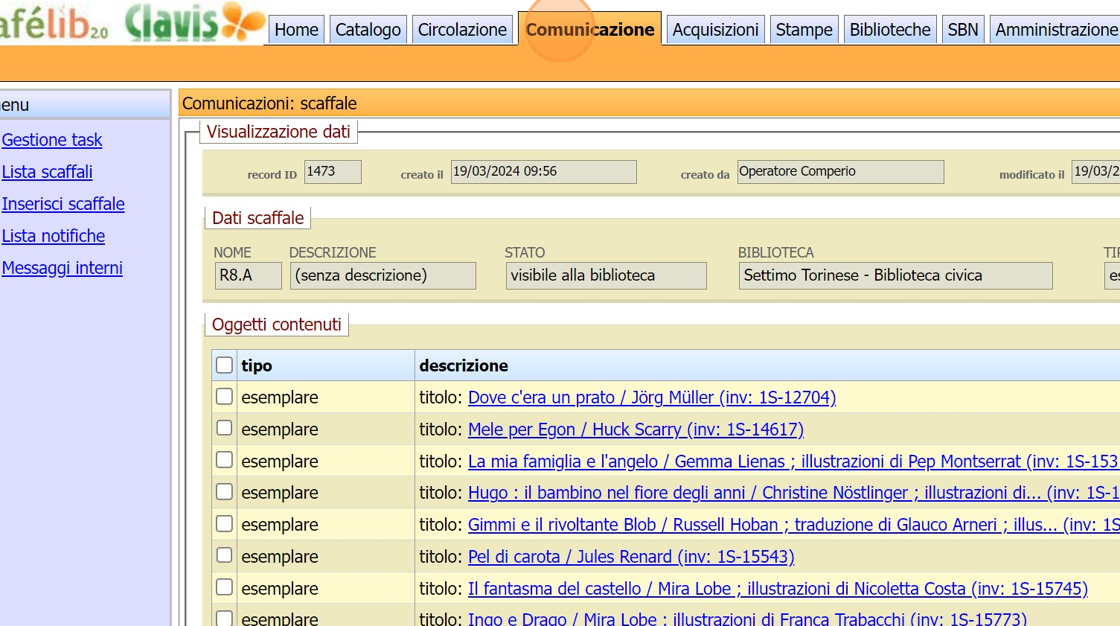Check Gimmi e il rivoltante Blob row
The width and height of the screenshot is (1120, 626).
pyautogui.click(x=224, y=524)
